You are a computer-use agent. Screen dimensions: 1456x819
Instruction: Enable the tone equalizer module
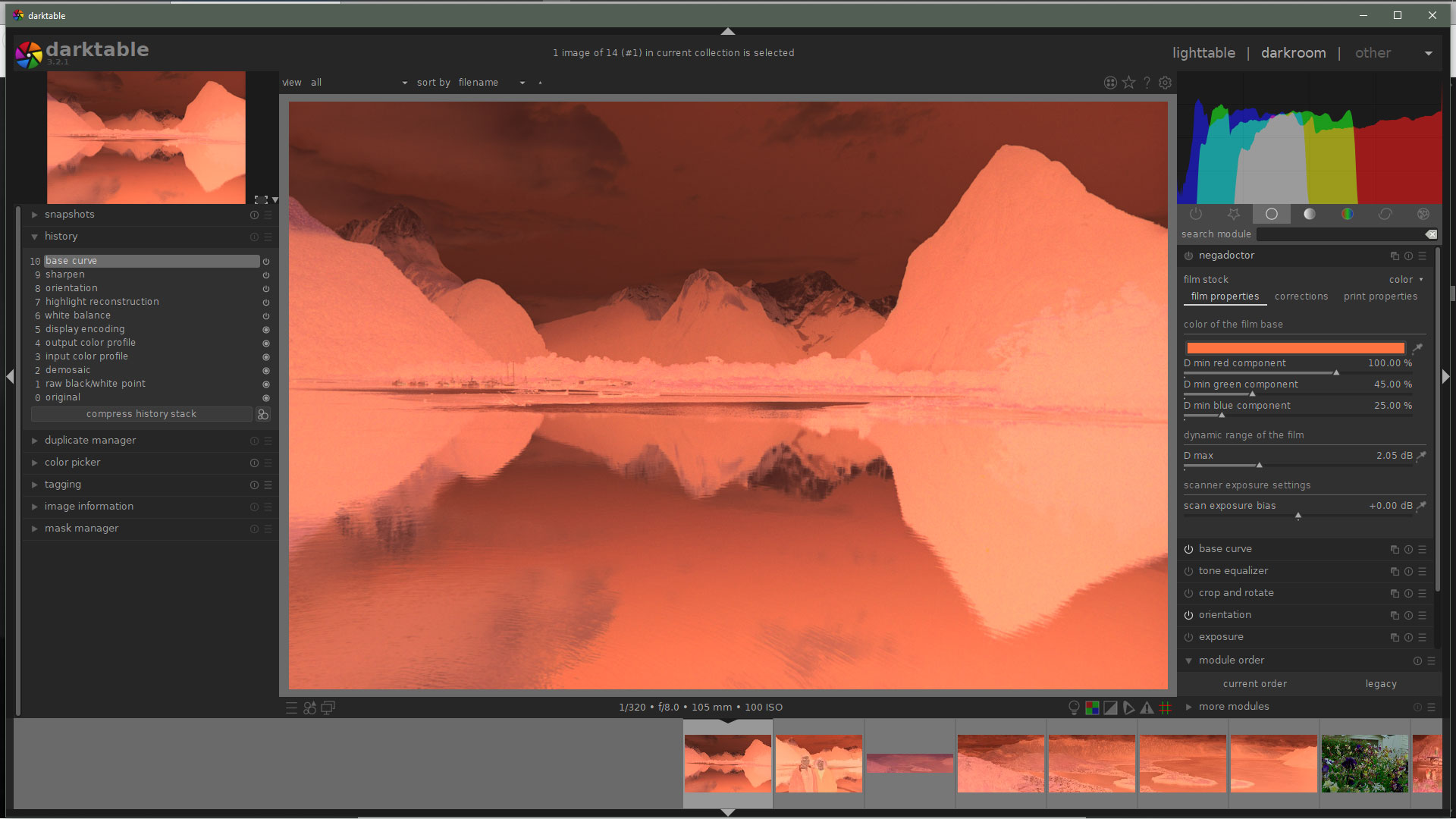pos(1188,571)
